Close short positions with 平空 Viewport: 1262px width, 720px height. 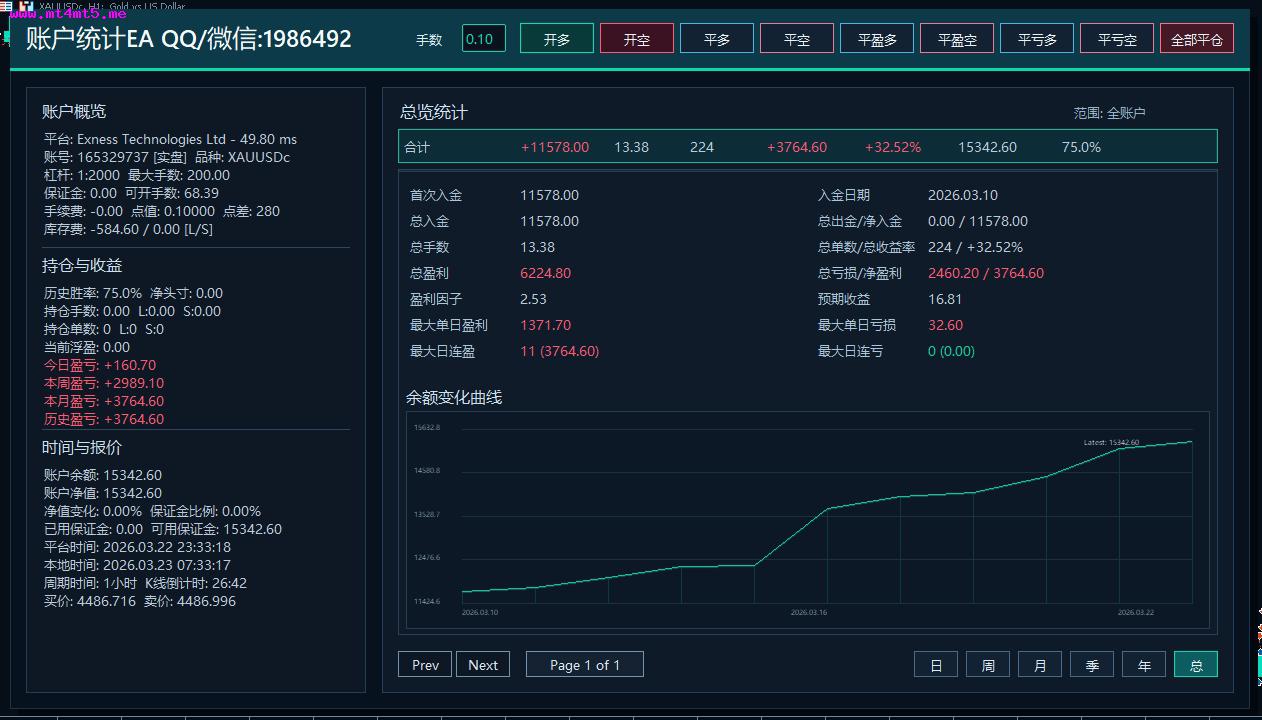click(796, 39)
